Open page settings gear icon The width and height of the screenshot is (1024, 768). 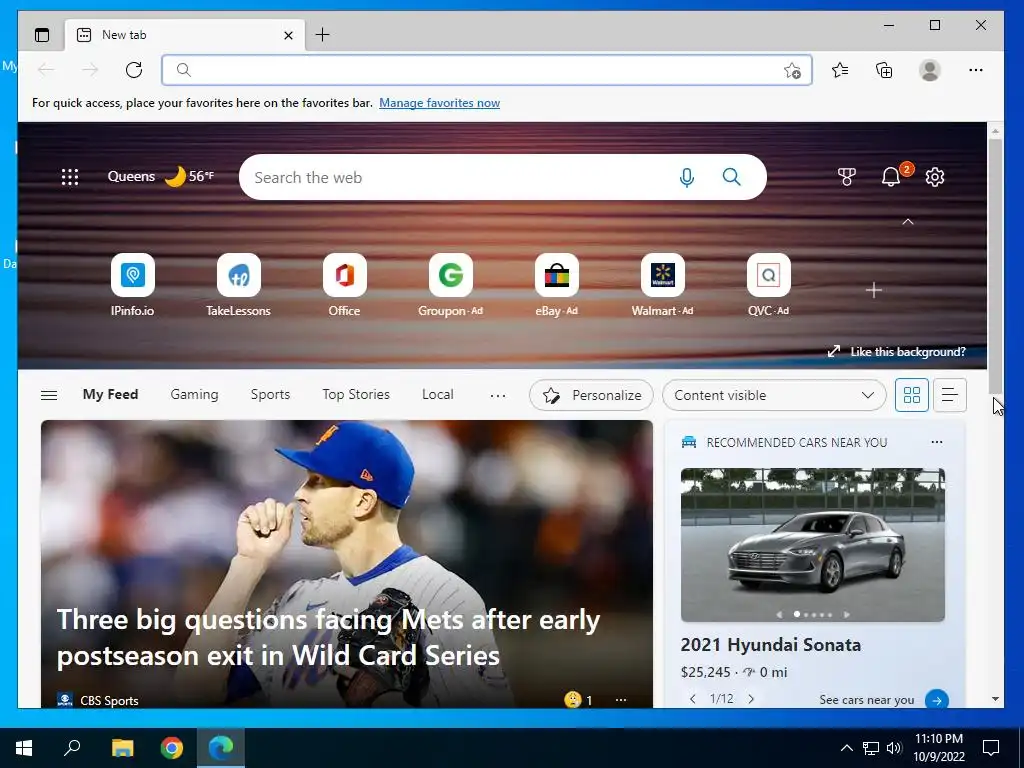(935, 177)
